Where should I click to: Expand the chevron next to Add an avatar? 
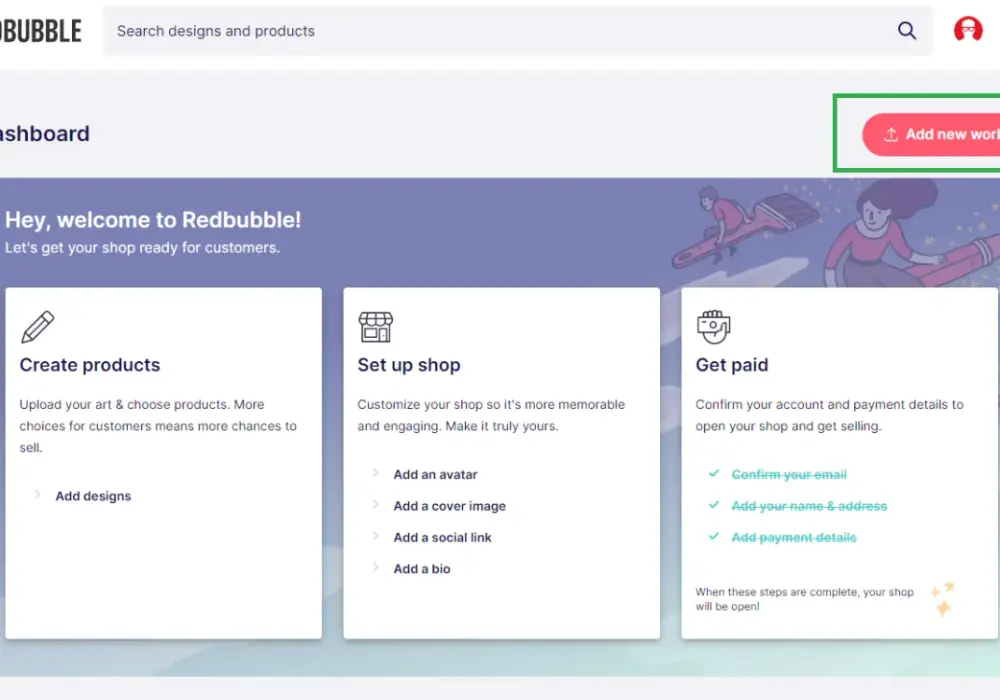coord(375,473)
